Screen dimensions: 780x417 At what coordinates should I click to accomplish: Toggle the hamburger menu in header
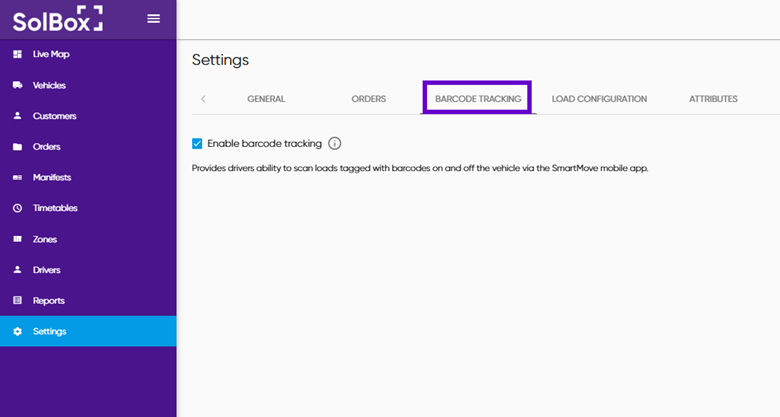(x=154, y=19)
